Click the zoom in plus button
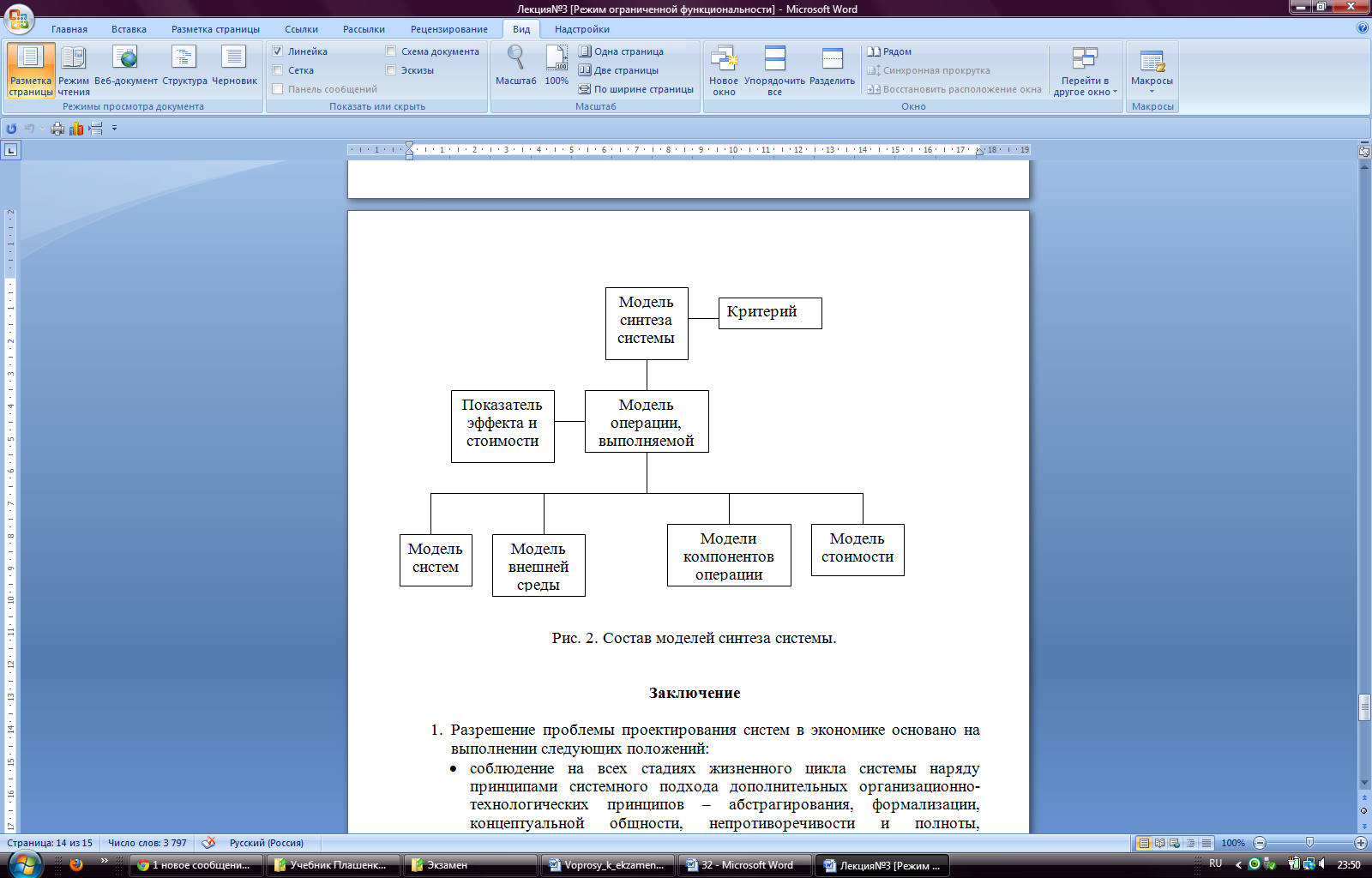Viewport: 1372px width, 878px height. pos(1360,843)
